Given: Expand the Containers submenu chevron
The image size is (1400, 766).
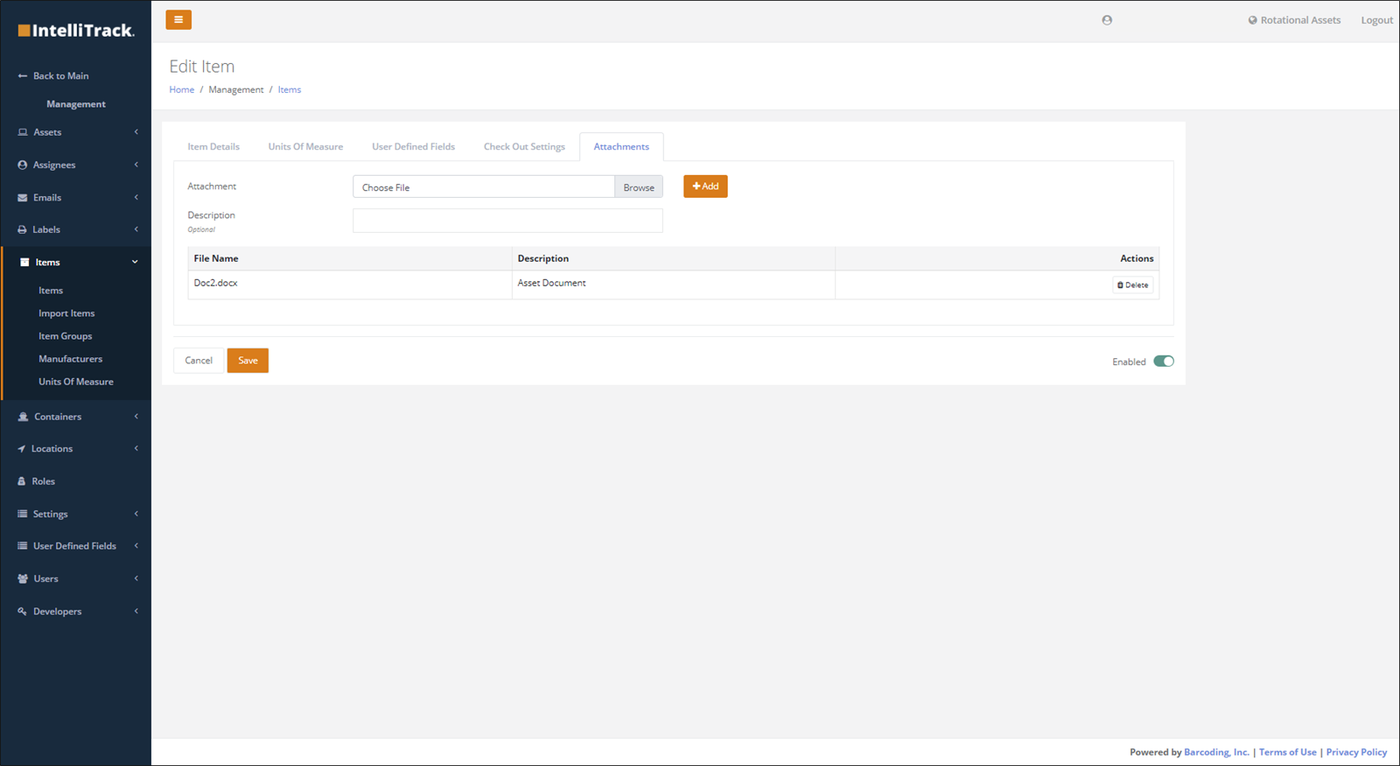Looking at the screenshot, I should tap(136, 417).
